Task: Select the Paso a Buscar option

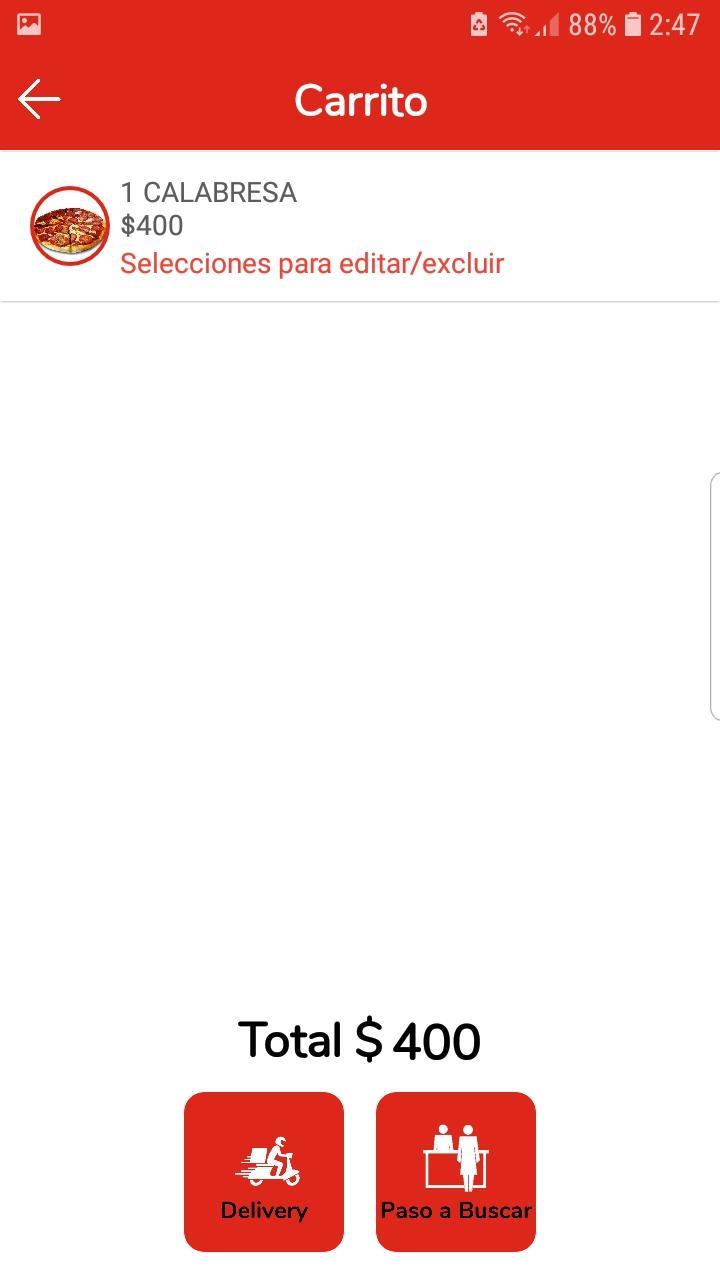Action: coord(456,1172)
